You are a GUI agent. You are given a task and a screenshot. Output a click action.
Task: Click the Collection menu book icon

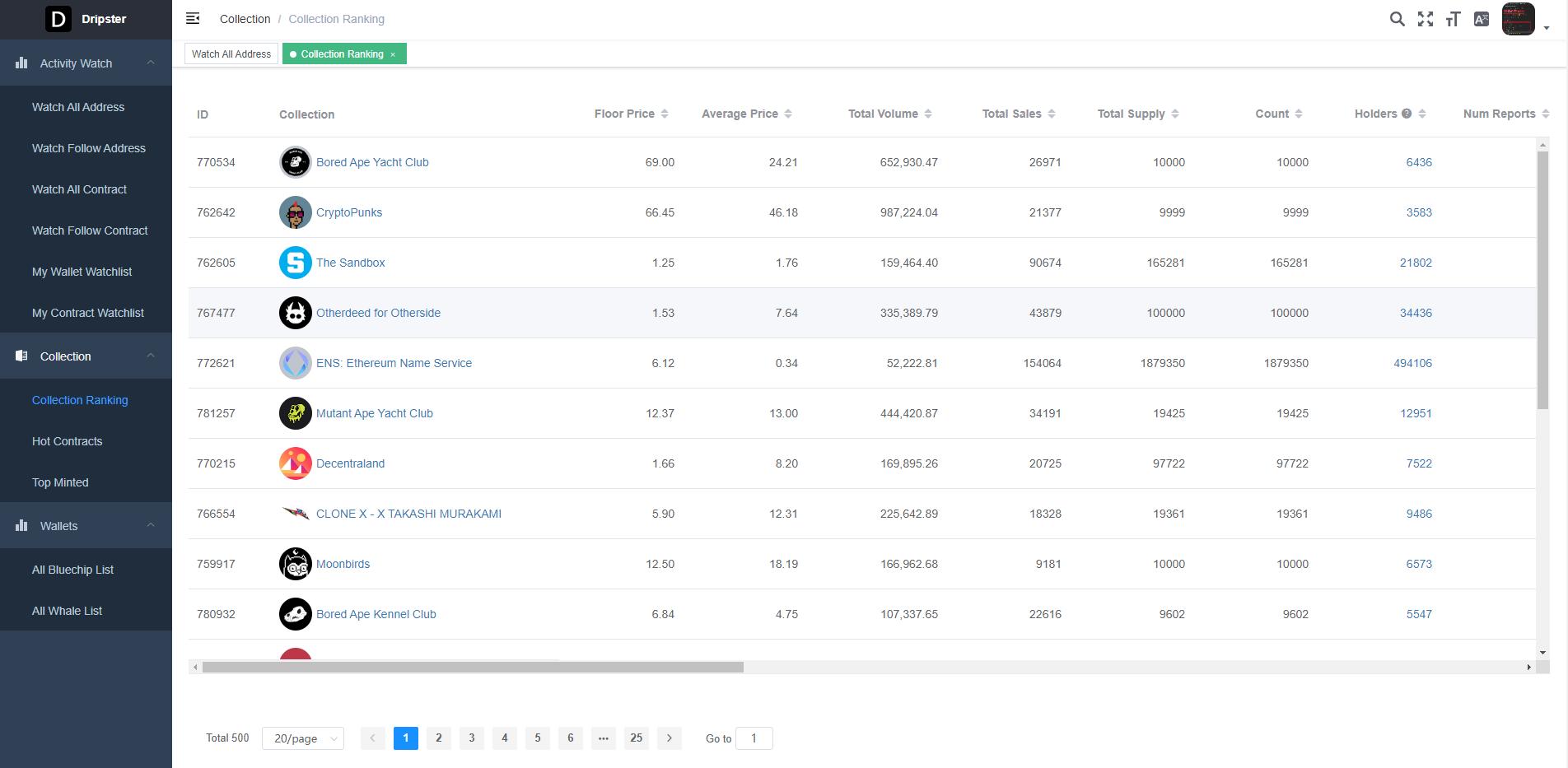[21, 356]
